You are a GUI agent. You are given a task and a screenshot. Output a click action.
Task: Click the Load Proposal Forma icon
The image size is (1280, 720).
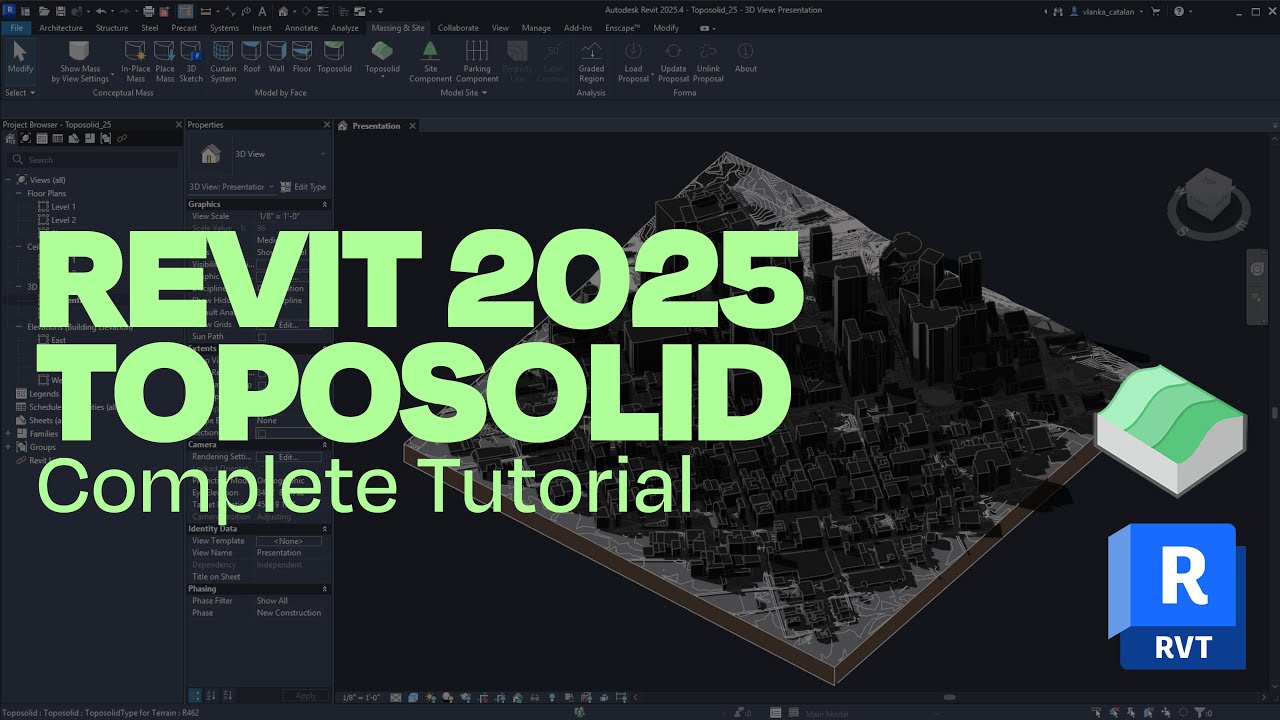633,50
